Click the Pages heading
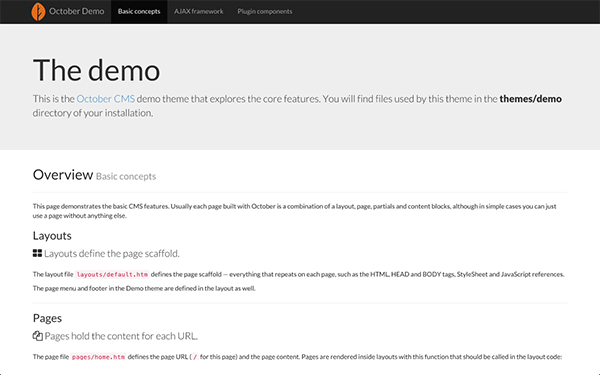The image size is (600, 375). click(x=47, y=318)
